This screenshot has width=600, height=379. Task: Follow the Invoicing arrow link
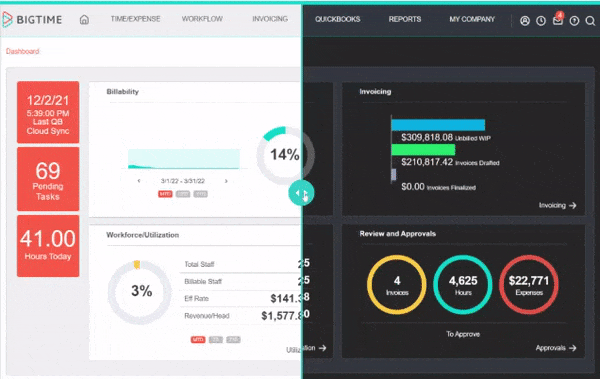pyautogui.click(x=558, y=206)
